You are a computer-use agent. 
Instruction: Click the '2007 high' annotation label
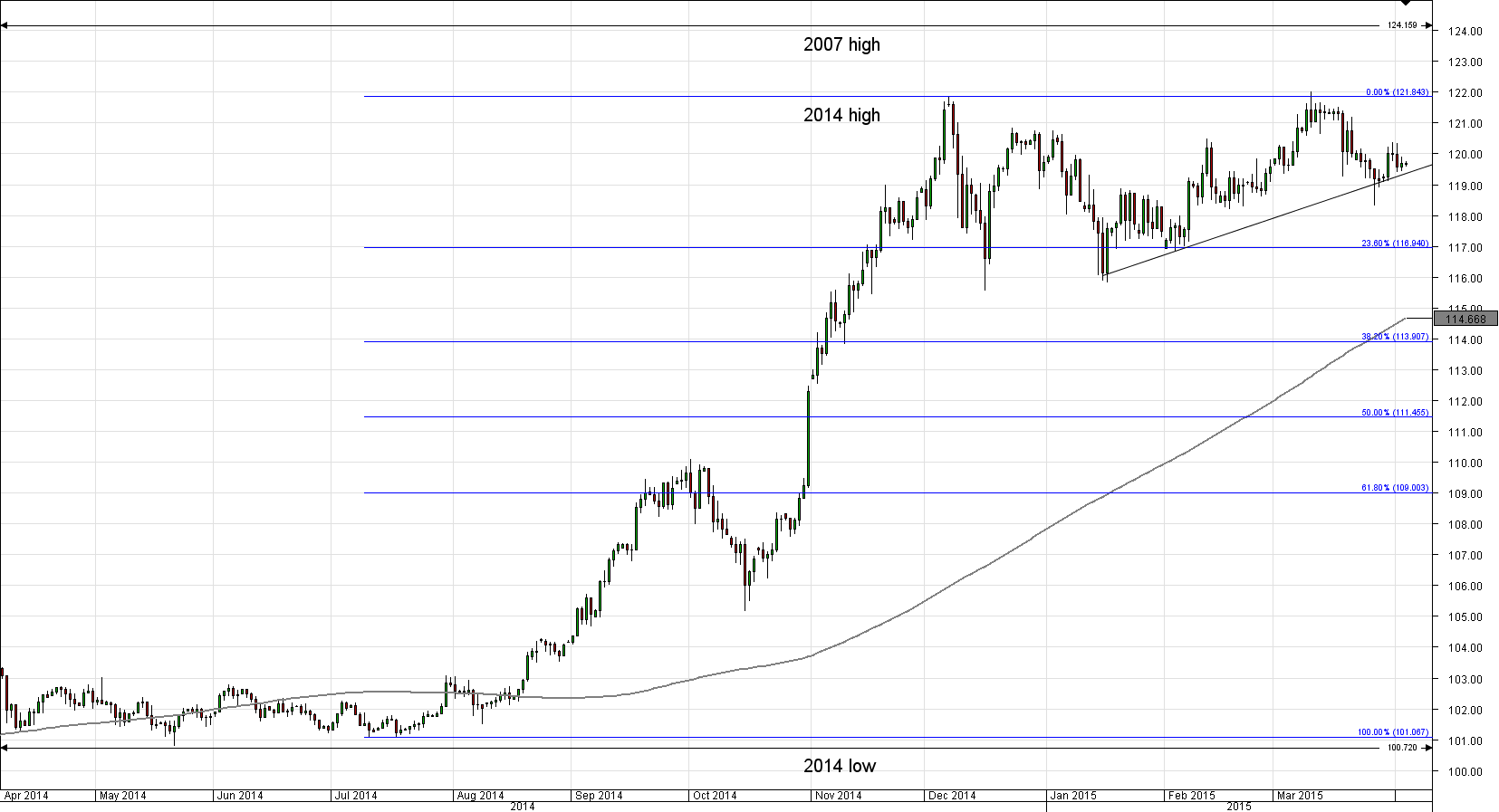(841, 44)
